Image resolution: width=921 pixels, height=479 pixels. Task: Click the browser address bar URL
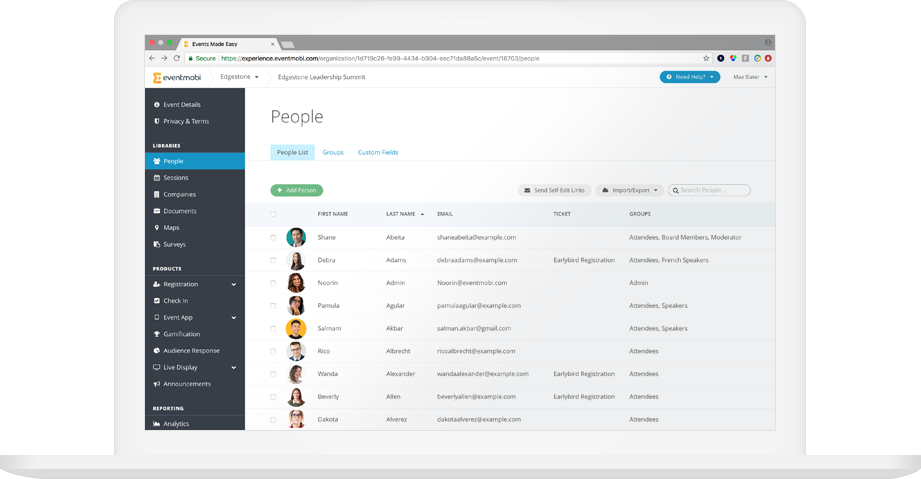(x=381, y=58)
